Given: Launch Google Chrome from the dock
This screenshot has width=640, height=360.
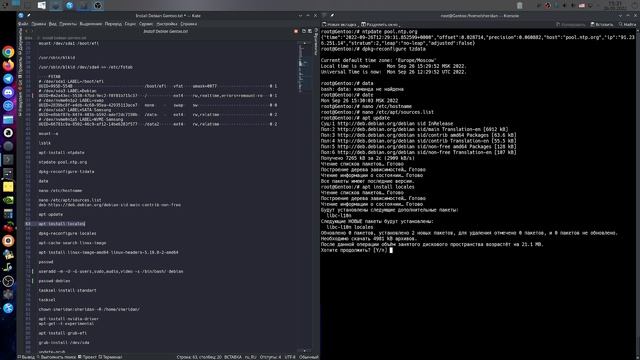Looking at the screenshot, I should pyautogui.click(x=8, y=52).
